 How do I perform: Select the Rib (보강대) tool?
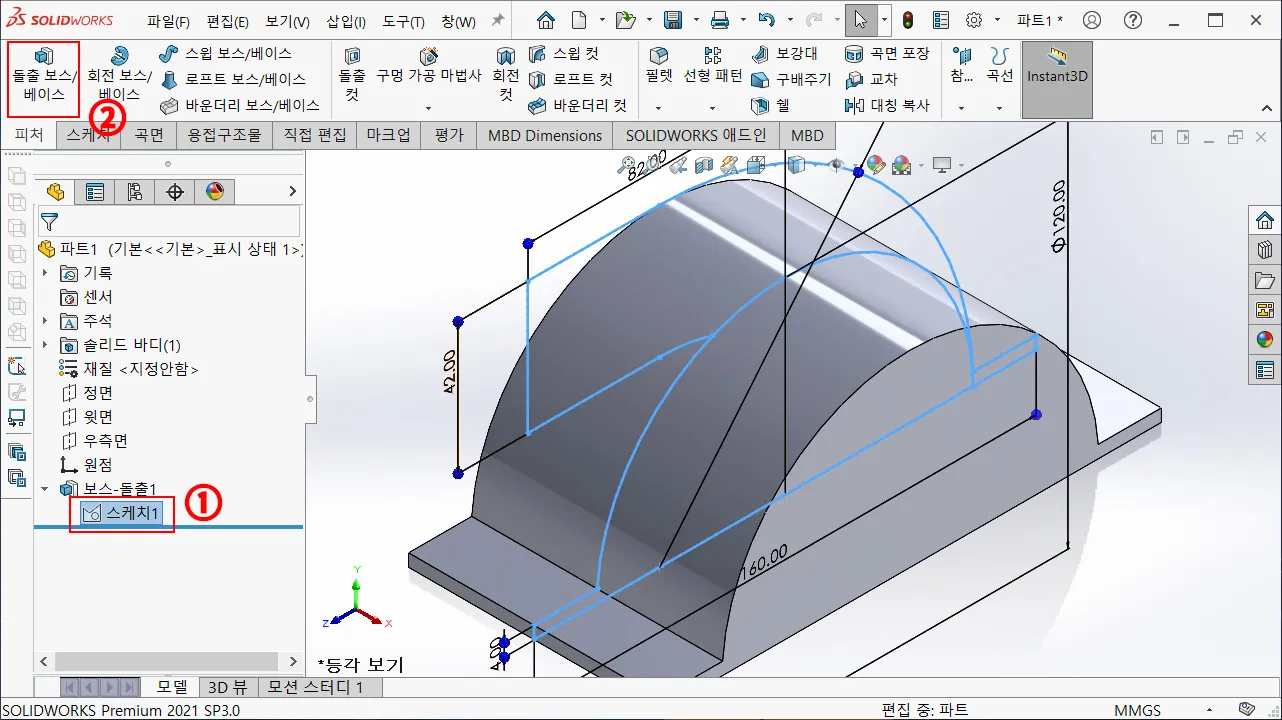click(x=785, y=54)
